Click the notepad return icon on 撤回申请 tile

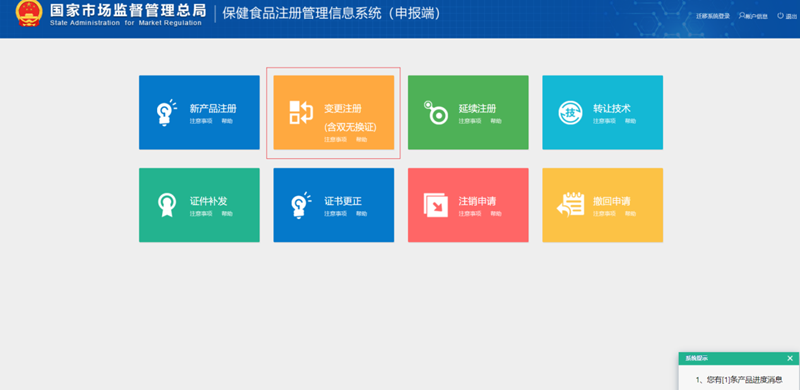[x=570, y=204]
